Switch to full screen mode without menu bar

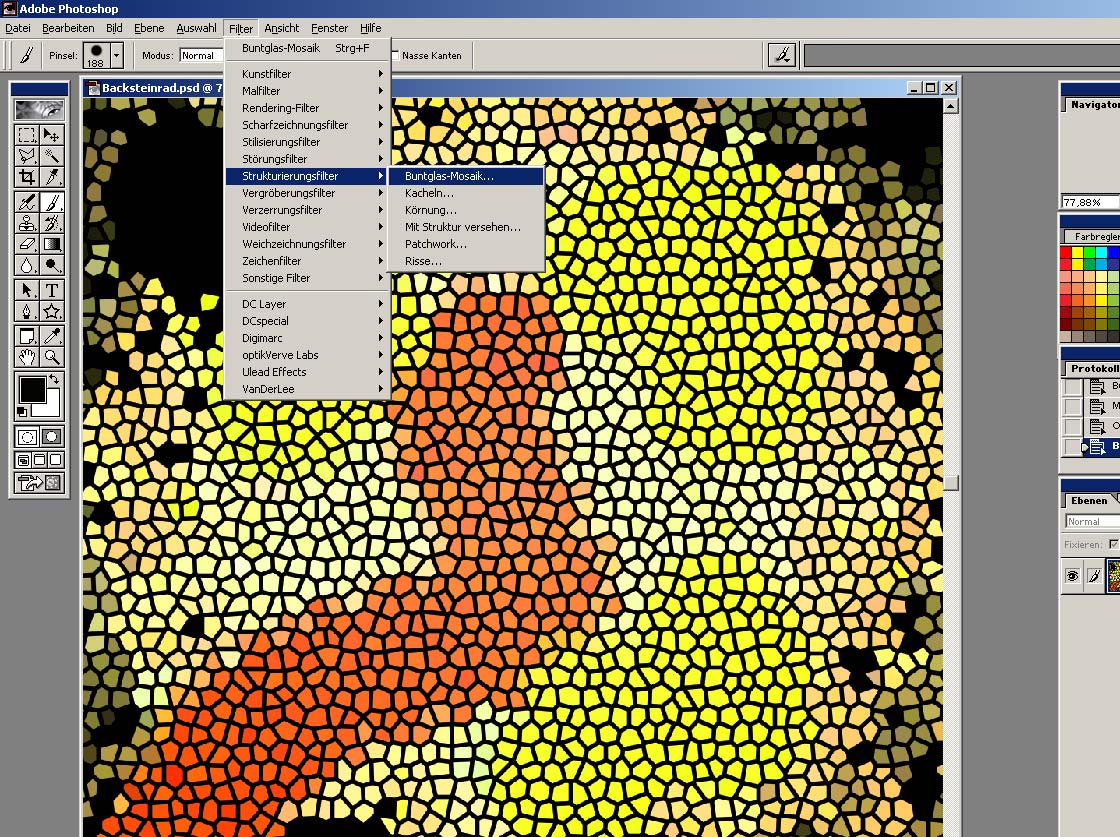point(56,460)
